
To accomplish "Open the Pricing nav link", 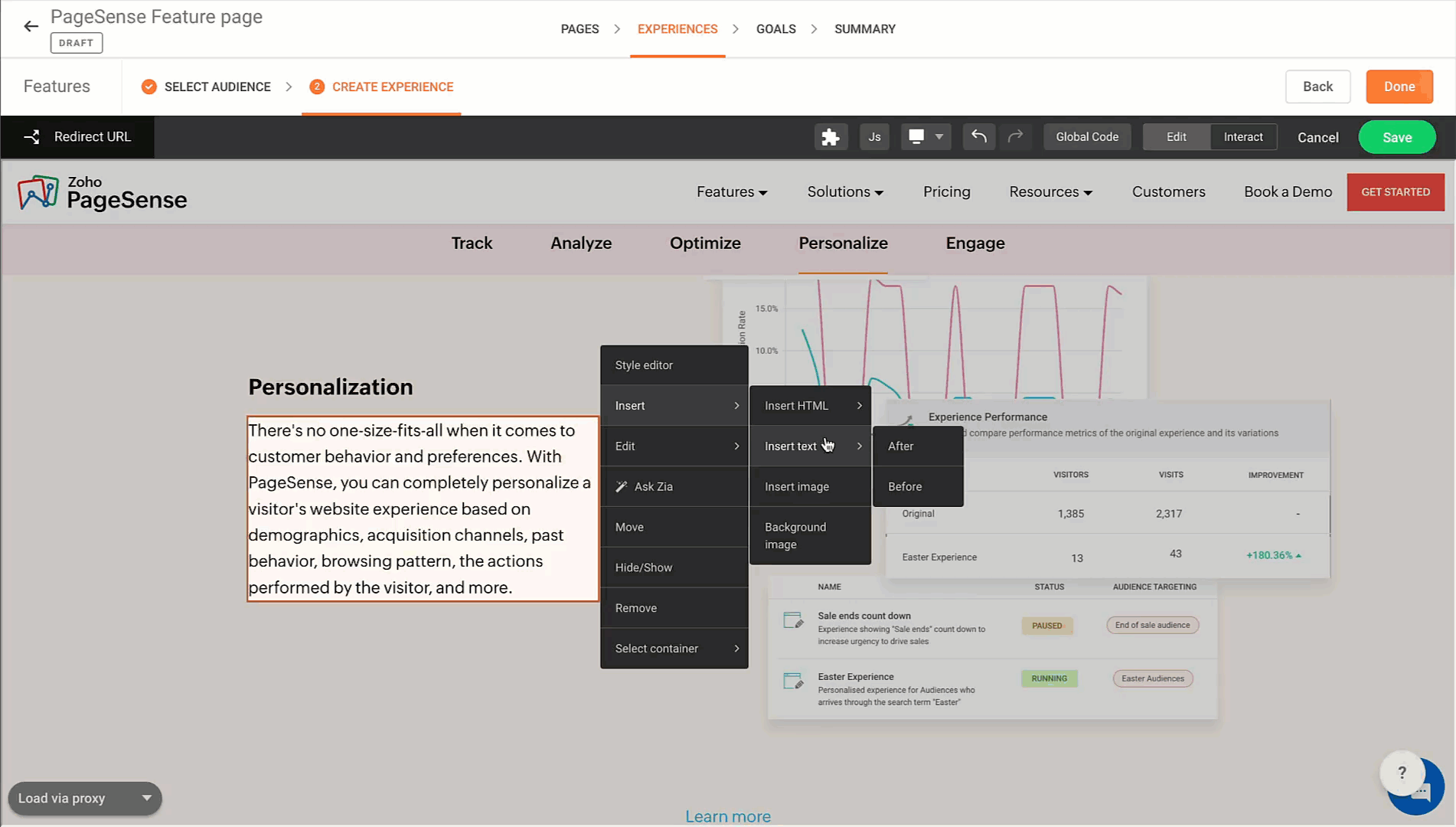I will 946,192.
